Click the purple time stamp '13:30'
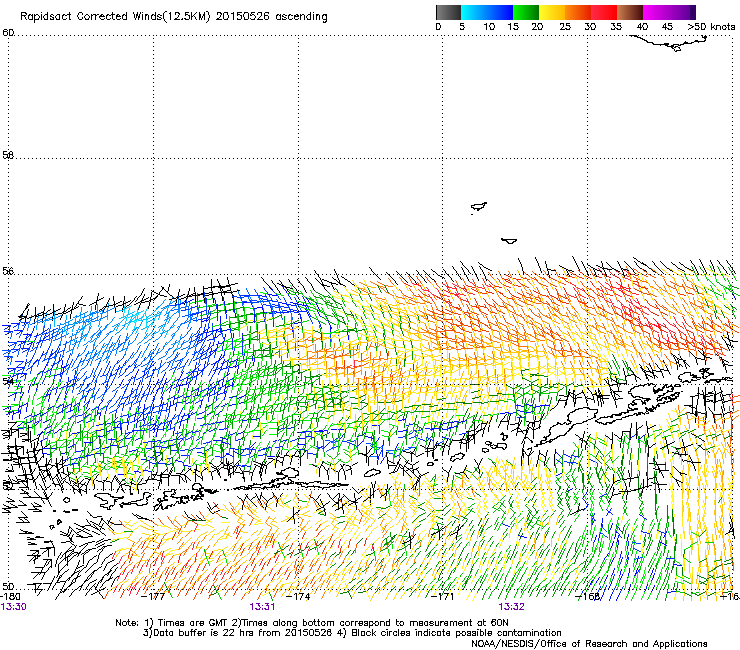This screenshot has width=740, height=650. [14, 607]
